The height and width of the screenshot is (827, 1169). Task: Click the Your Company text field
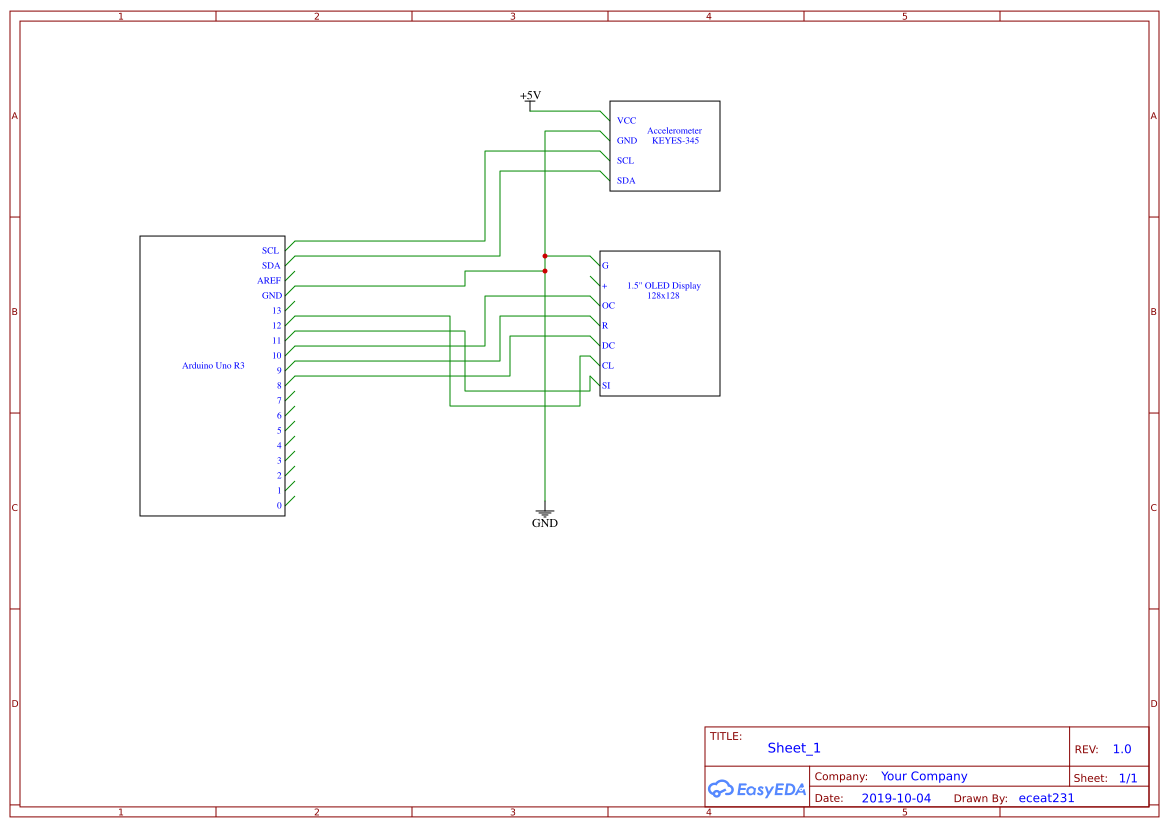pos(924,775)
